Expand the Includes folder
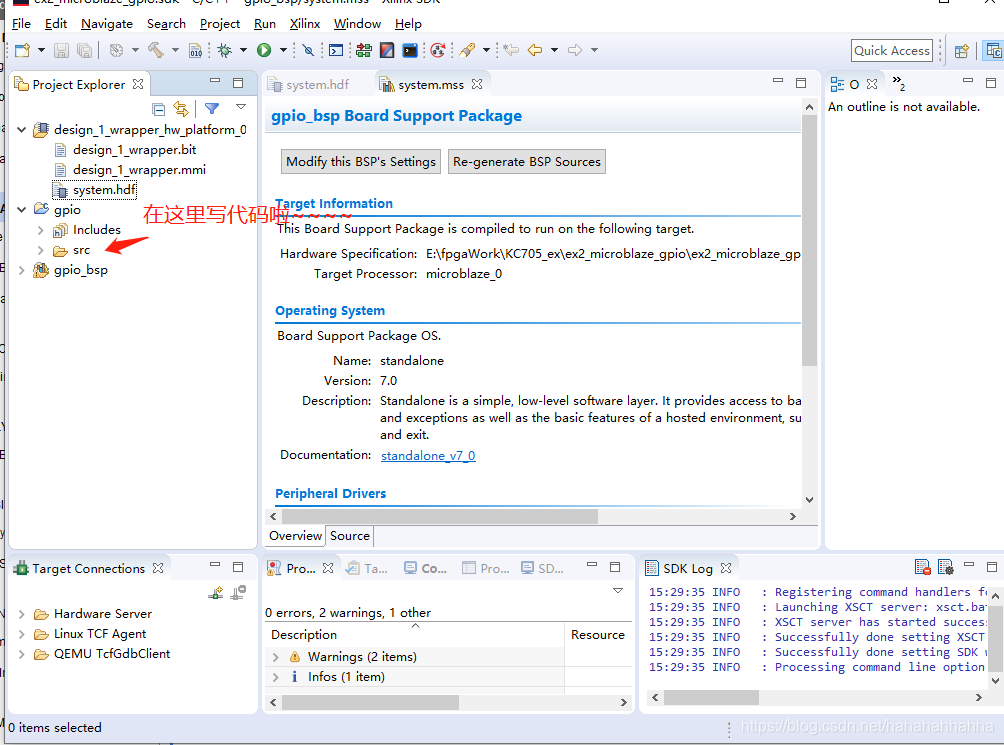Viewport: 1004px width, 745px height. (x=40, y=230)
